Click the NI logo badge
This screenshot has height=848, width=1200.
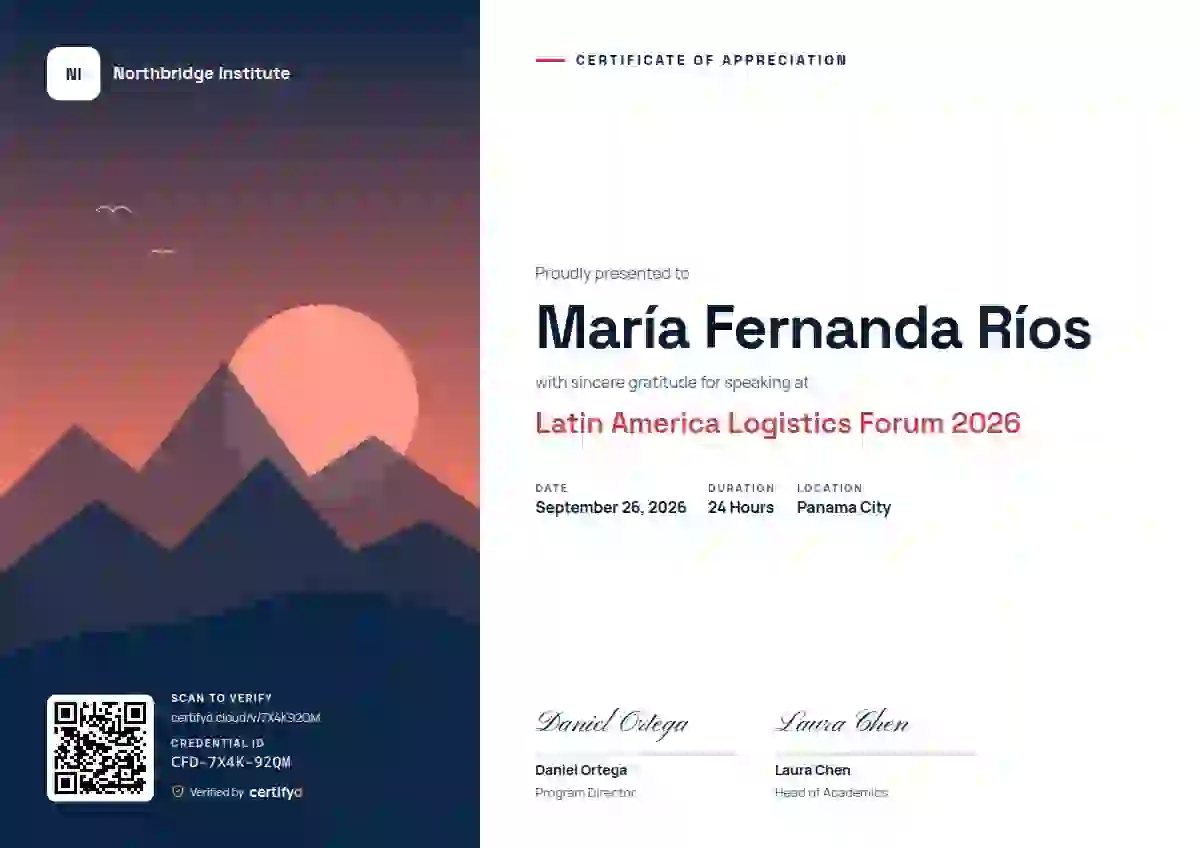pyautogui.click(x=73, y=73)
